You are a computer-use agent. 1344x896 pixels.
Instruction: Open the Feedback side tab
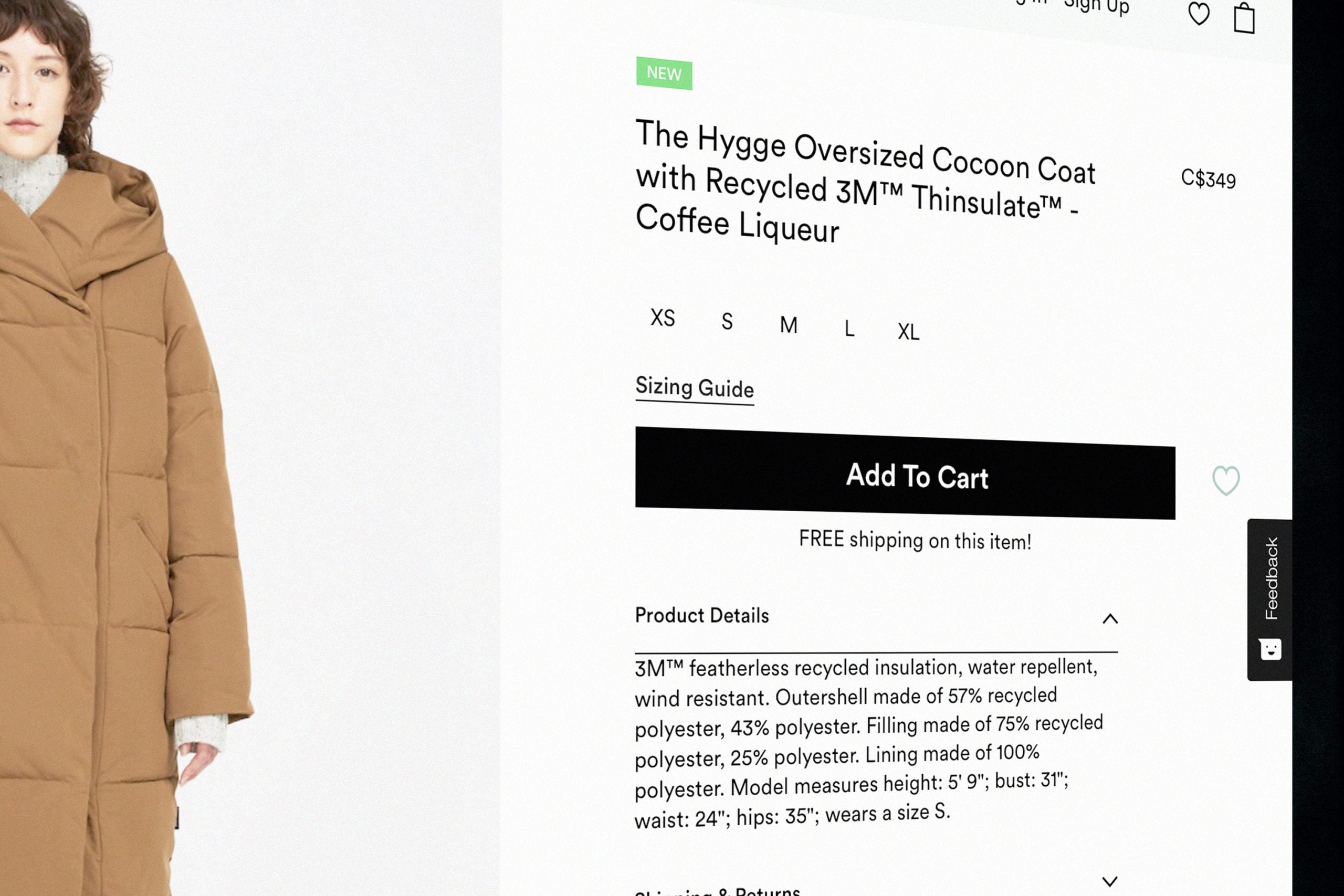[x=1270, y=599]
